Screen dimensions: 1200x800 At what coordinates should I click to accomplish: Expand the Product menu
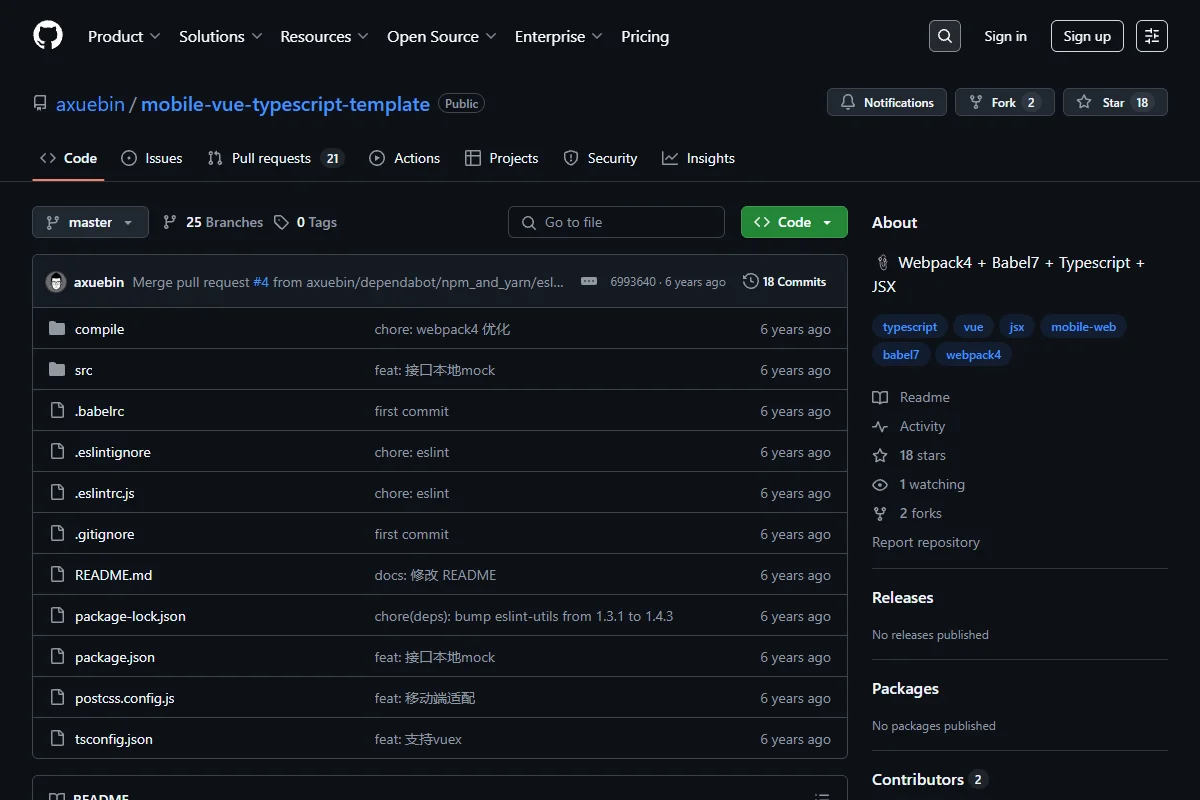click(x=124, y=36)
